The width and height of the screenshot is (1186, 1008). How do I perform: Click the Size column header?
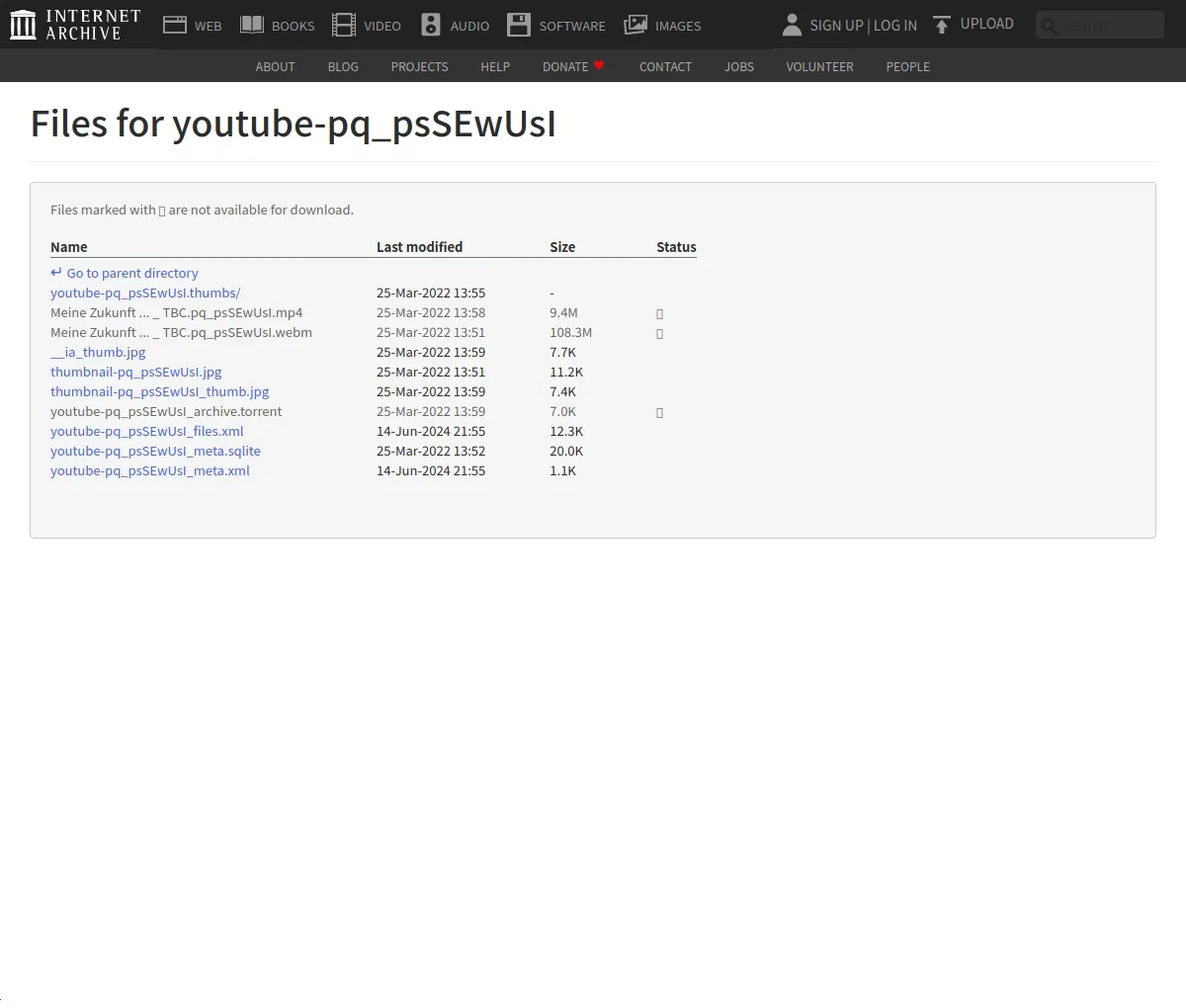point(562,247)
